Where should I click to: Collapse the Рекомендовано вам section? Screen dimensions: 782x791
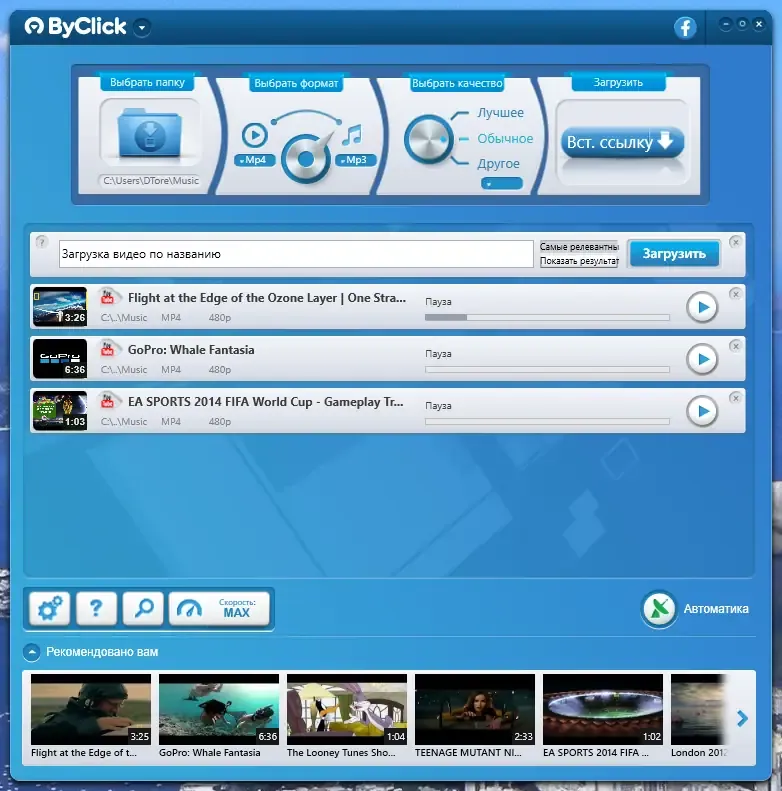click(31, 652)
